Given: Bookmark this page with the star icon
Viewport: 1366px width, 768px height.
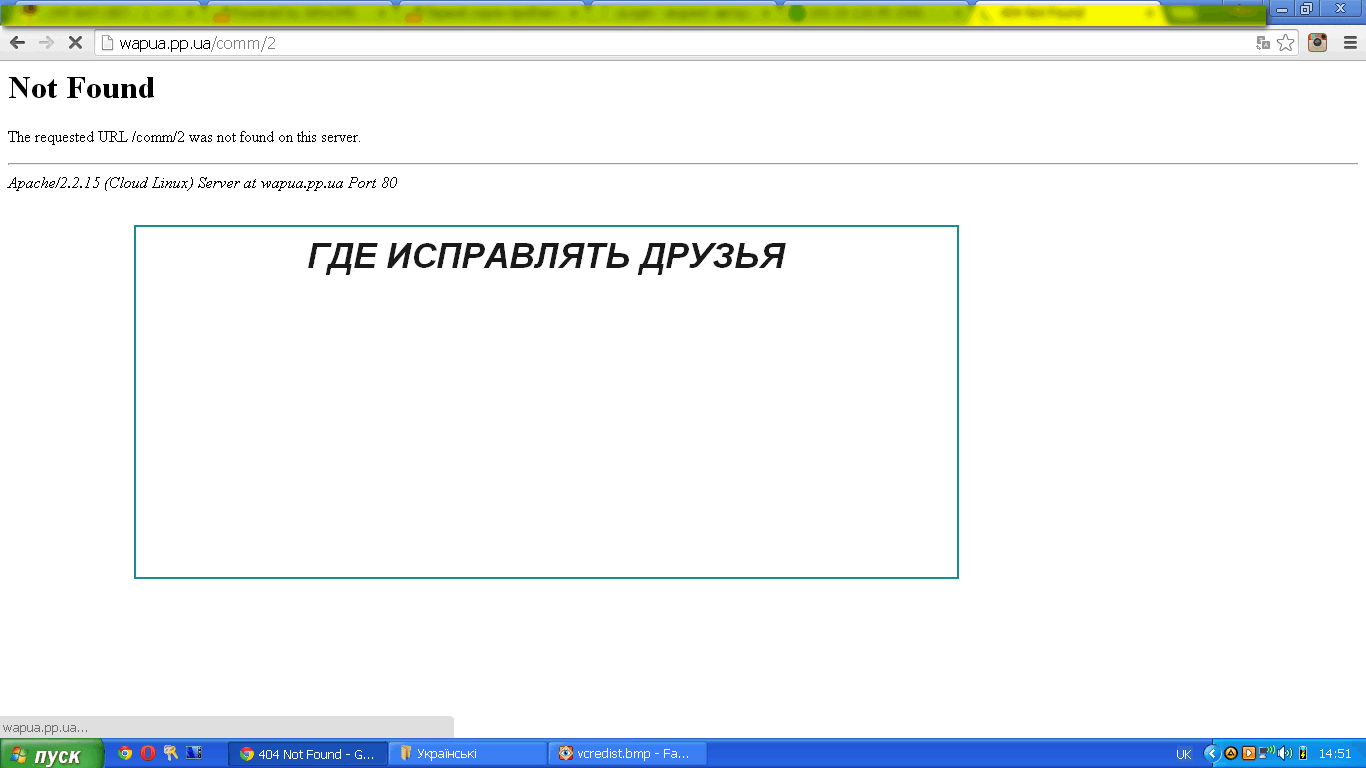Looking at the screenshot, I should point(1286,42).
